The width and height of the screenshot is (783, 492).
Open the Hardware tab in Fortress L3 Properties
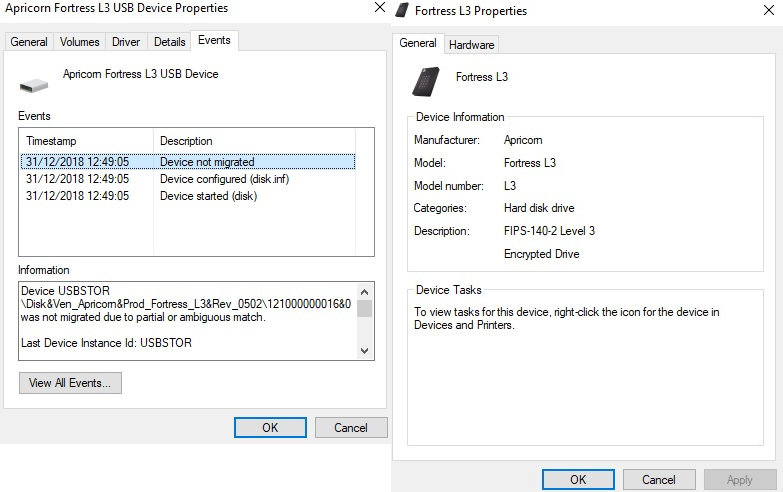click(x=471, y=45)
